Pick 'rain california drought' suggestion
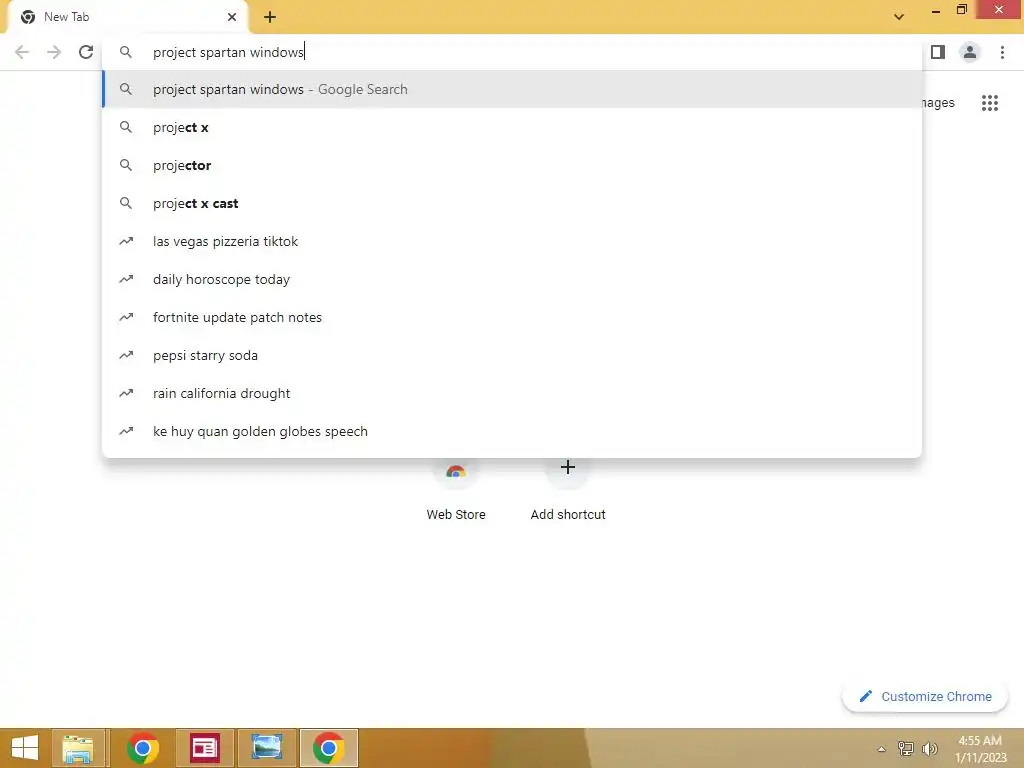This screenshot has height=768, width=1024. 512,393
